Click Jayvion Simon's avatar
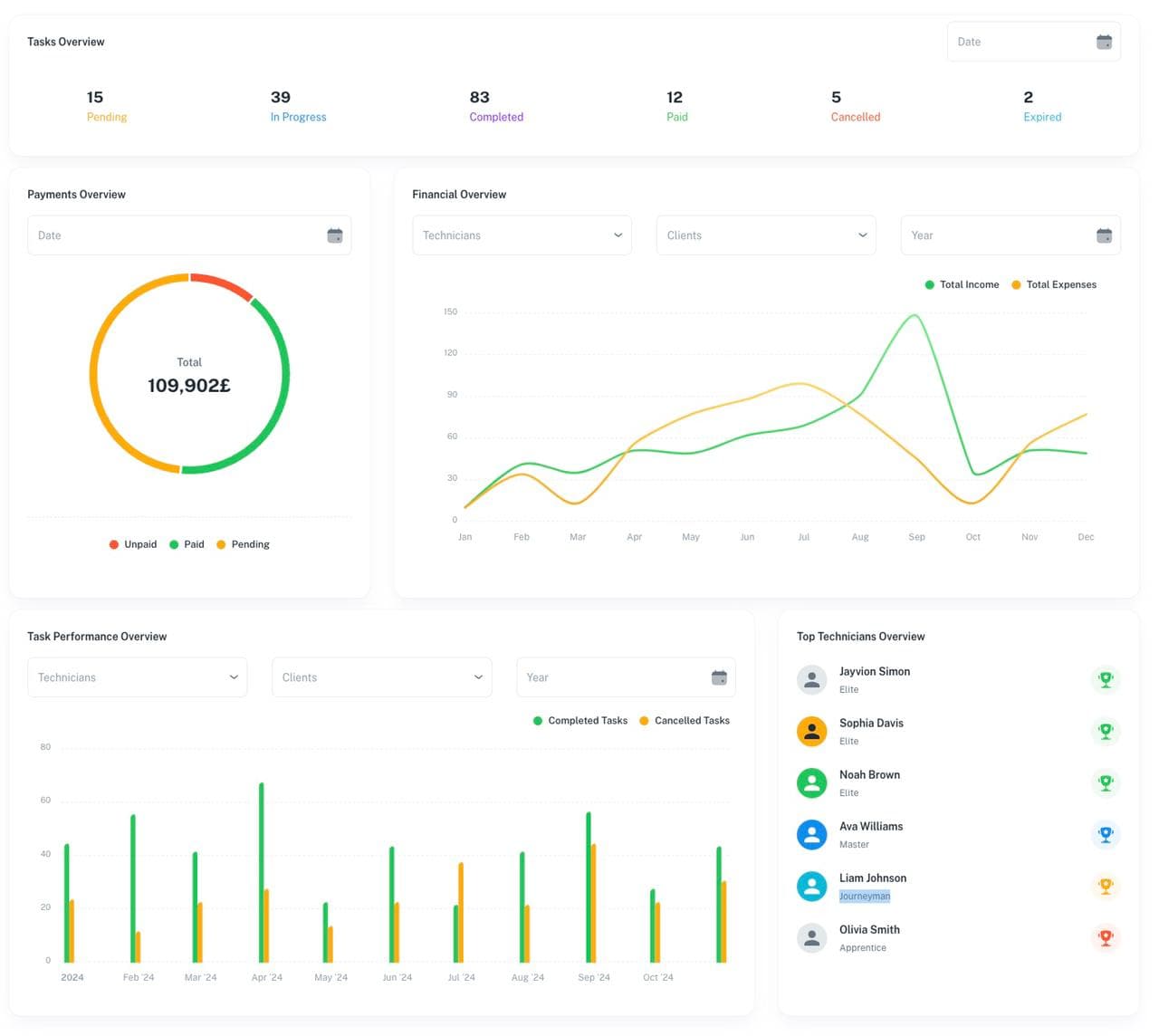 [811, 679]
